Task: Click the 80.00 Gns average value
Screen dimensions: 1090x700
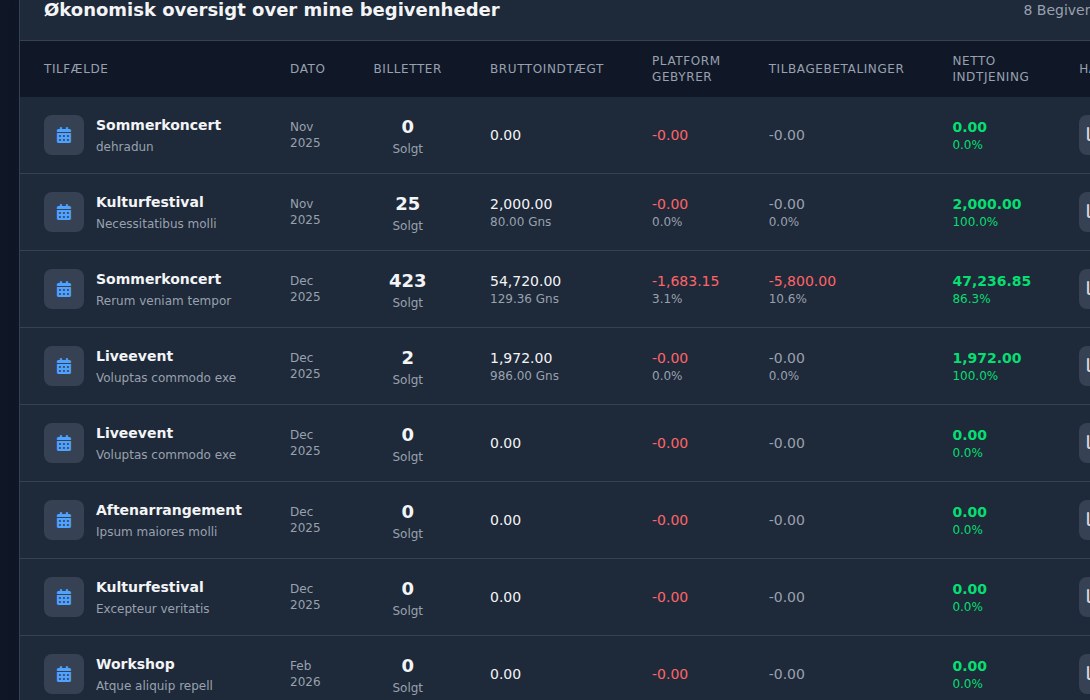Action: coord(521,222)
